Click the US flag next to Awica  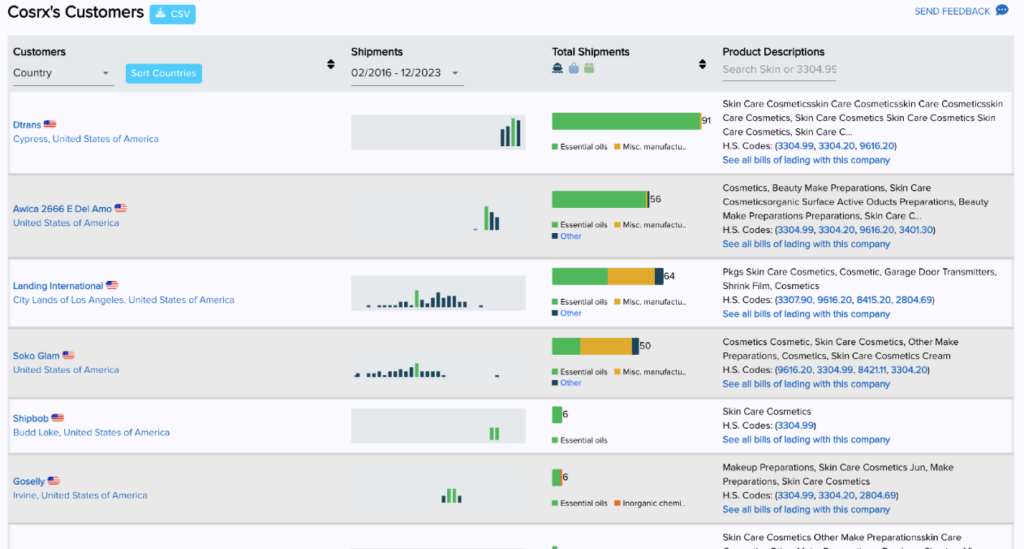[x=121, y=208]
